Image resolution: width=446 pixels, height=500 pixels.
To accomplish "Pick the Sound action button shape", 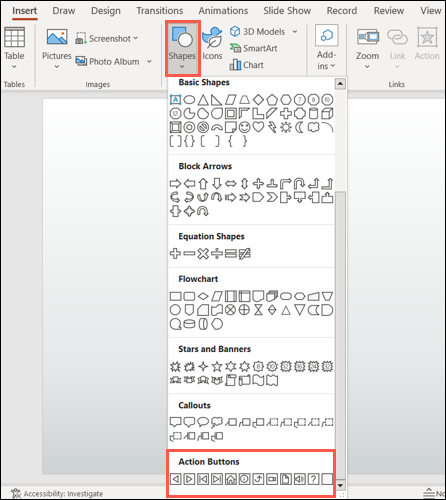I will tap(299, 479).
